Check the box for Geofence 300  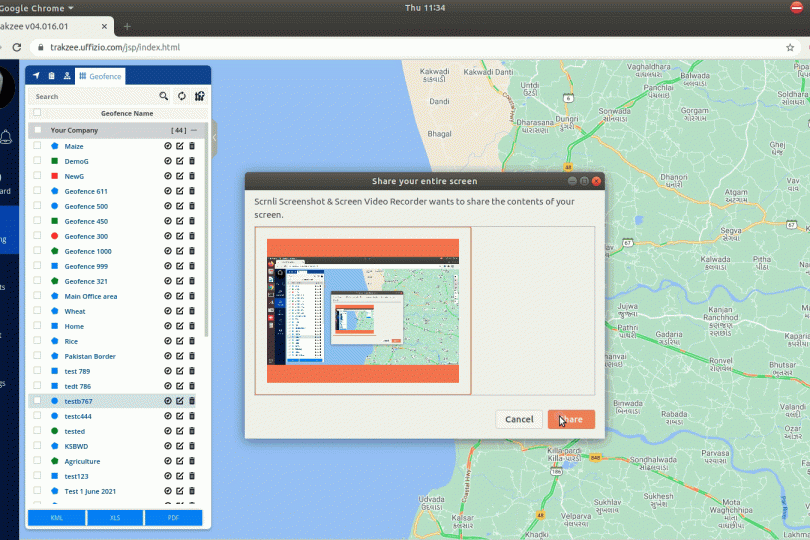click(38, 236)
